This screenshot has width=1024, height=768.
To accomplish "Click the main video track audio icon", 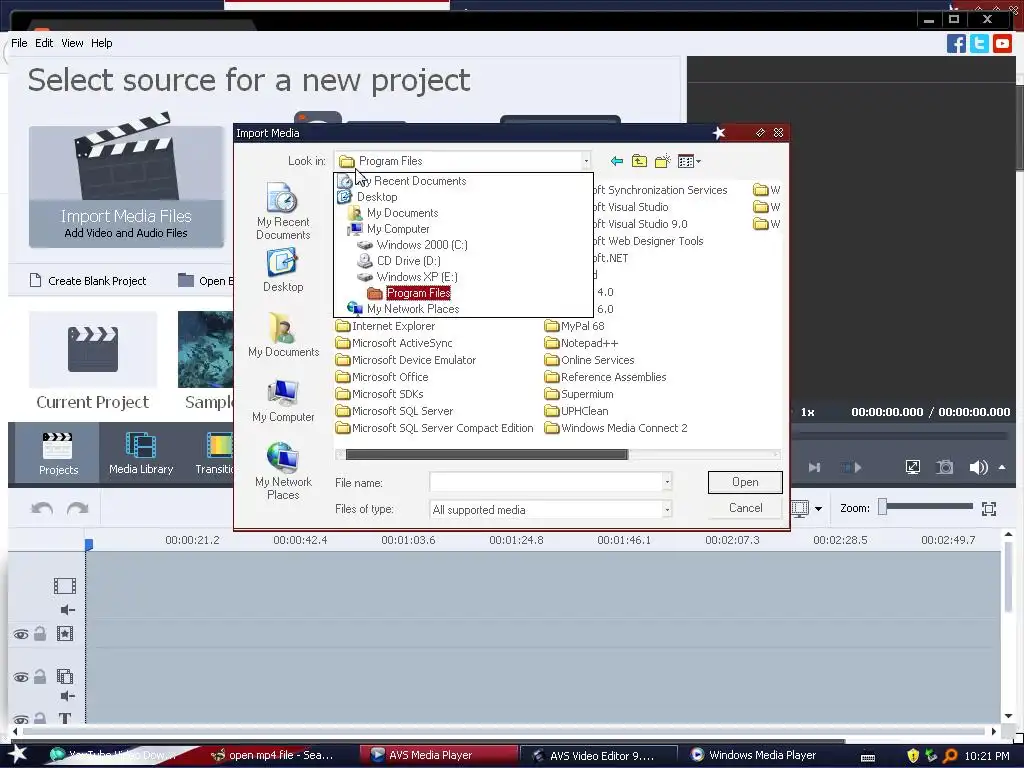I will coord(68,610).
